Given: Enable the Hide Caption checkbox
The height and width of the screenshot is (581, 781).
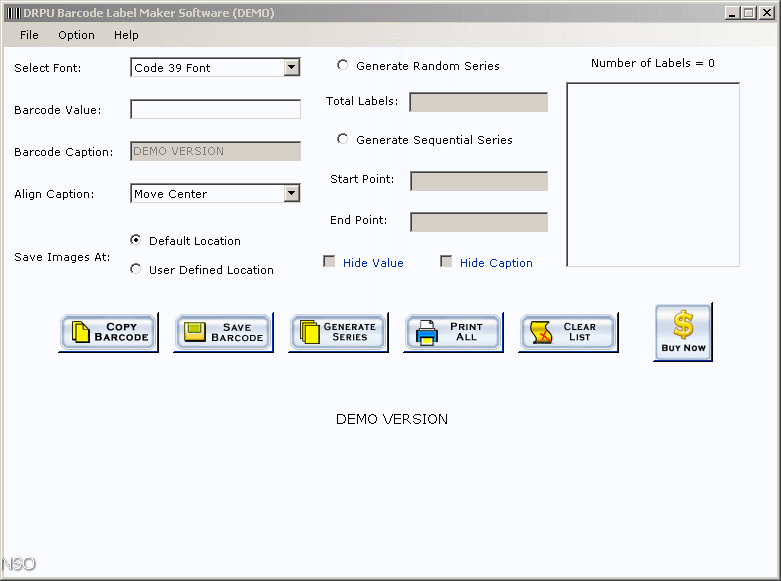Looking at the screenshot, I should click(x=446, y=262).
